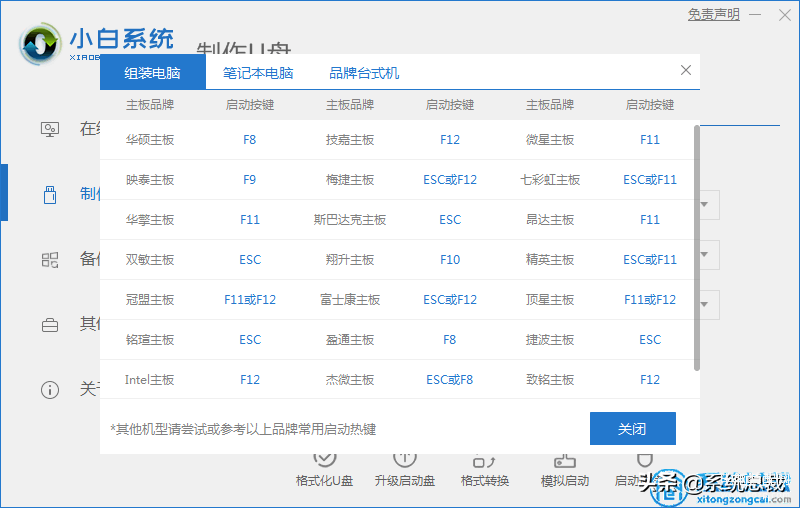Click the F10 key for 翔升主板
The width and height of the screenshot is (800, 508).
coord(450,260)
